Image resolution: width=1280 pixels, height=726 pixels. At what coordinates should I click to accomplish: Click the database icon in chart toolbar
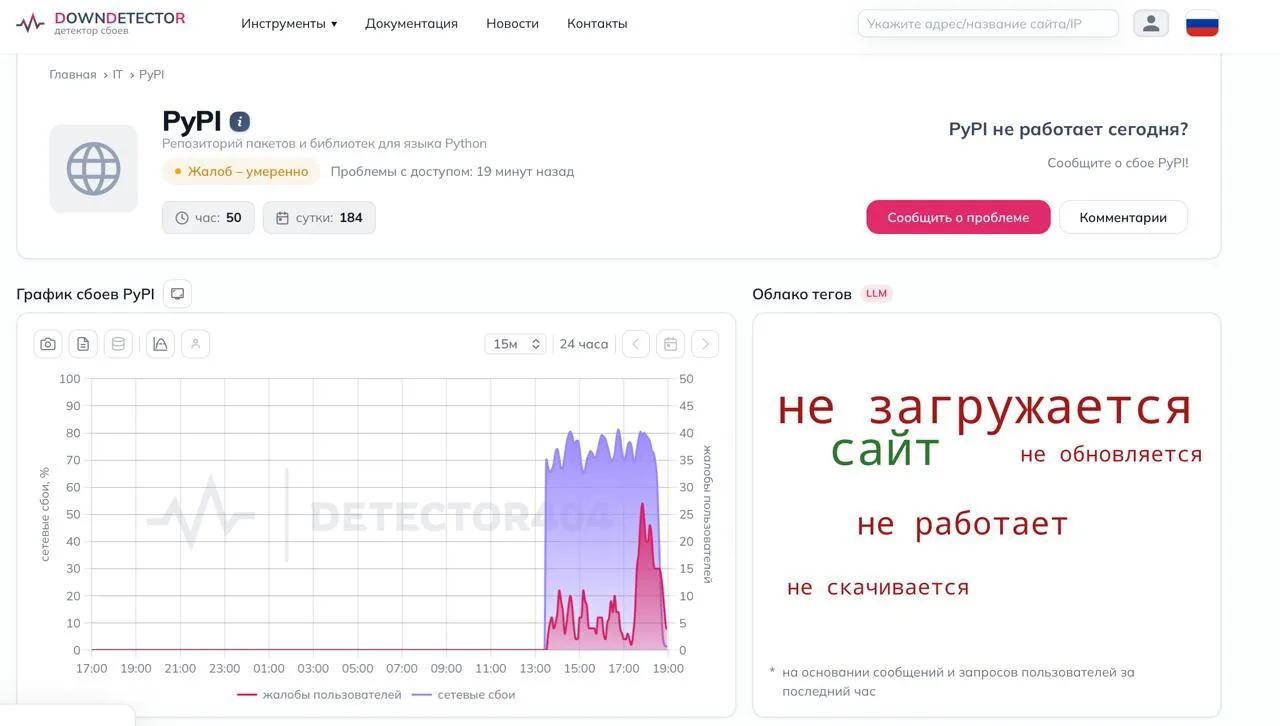tap(118, 344)
